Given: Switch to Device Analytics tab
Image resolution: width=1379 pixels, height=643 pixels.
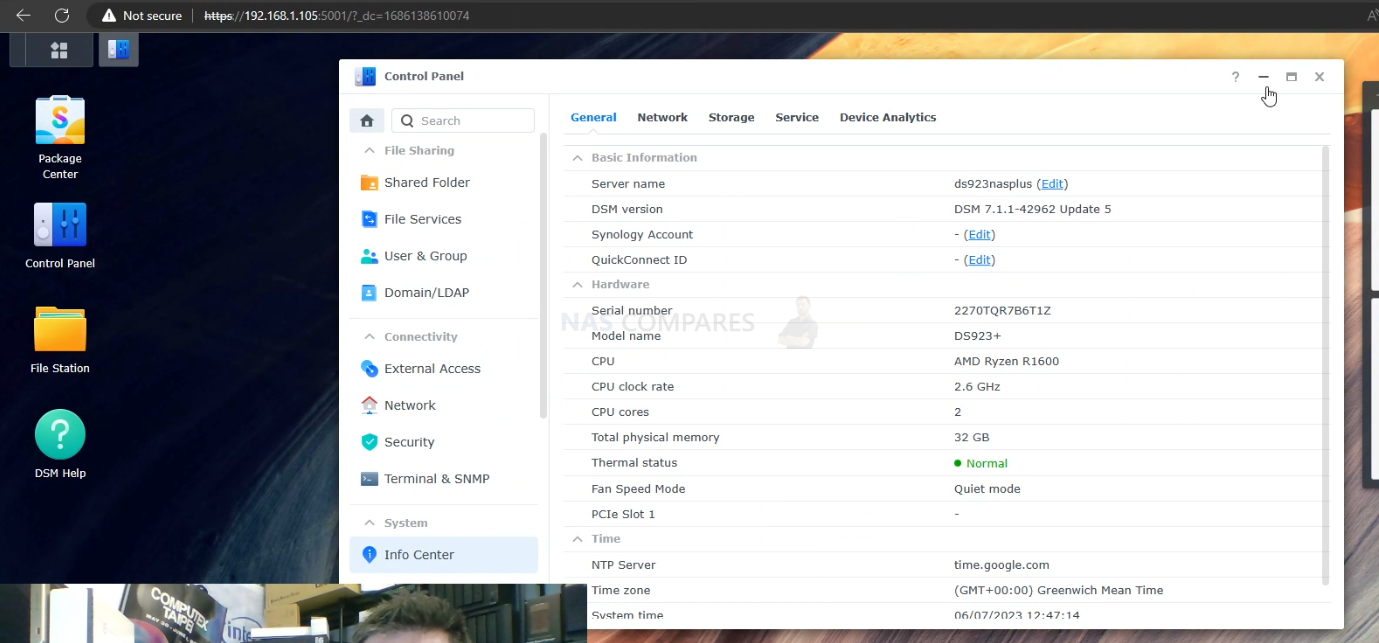Looking at the screenshot, I should pos(888,117).
